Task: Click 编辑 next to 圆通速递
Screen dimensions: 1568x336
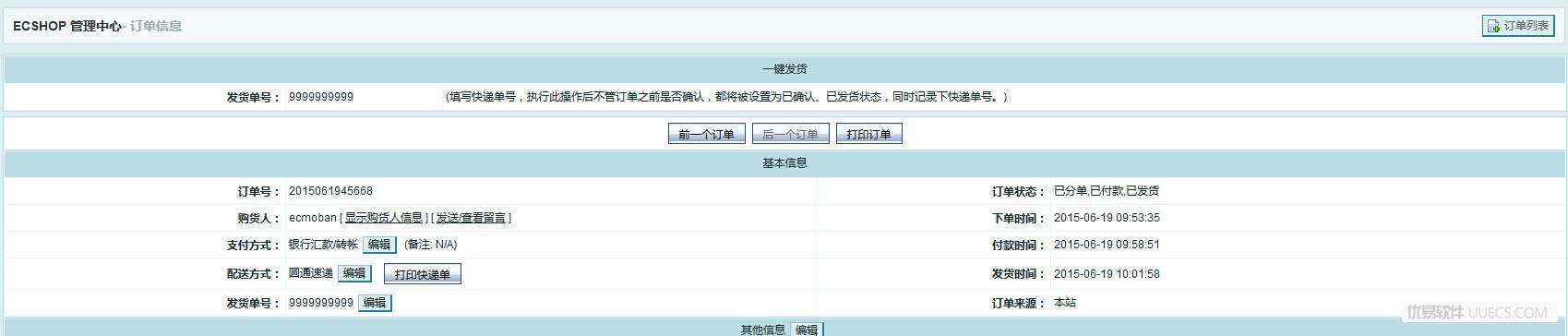Action: pyautogui.click(x=354, y=273)
